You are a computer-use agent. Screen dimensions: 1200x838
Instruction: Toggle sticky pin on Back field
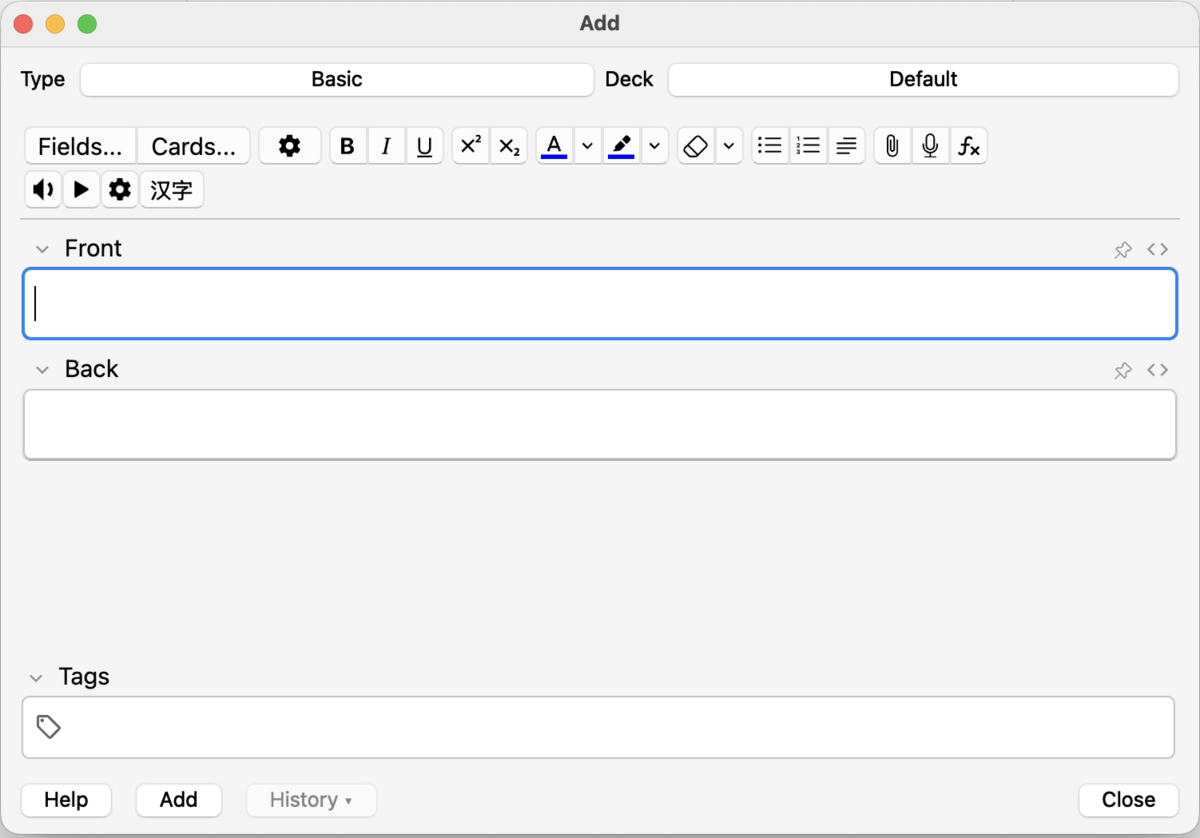click(x=1123, y=370)
